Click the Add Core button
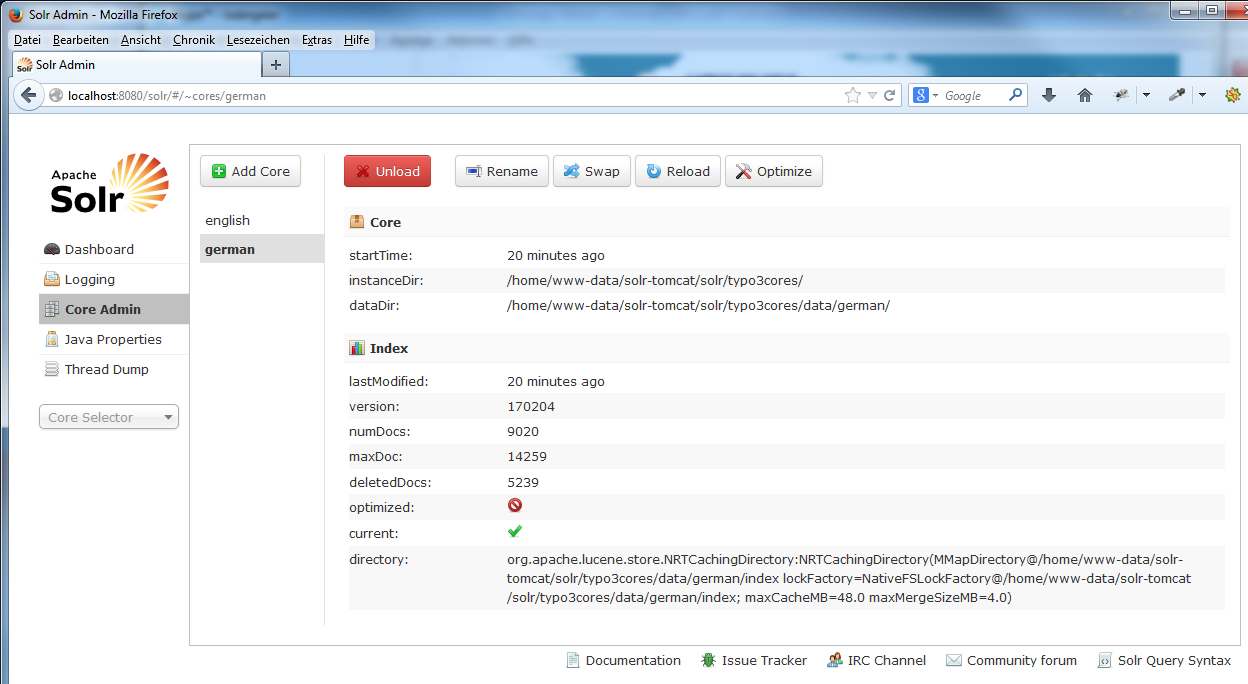 tap(250, 171)
